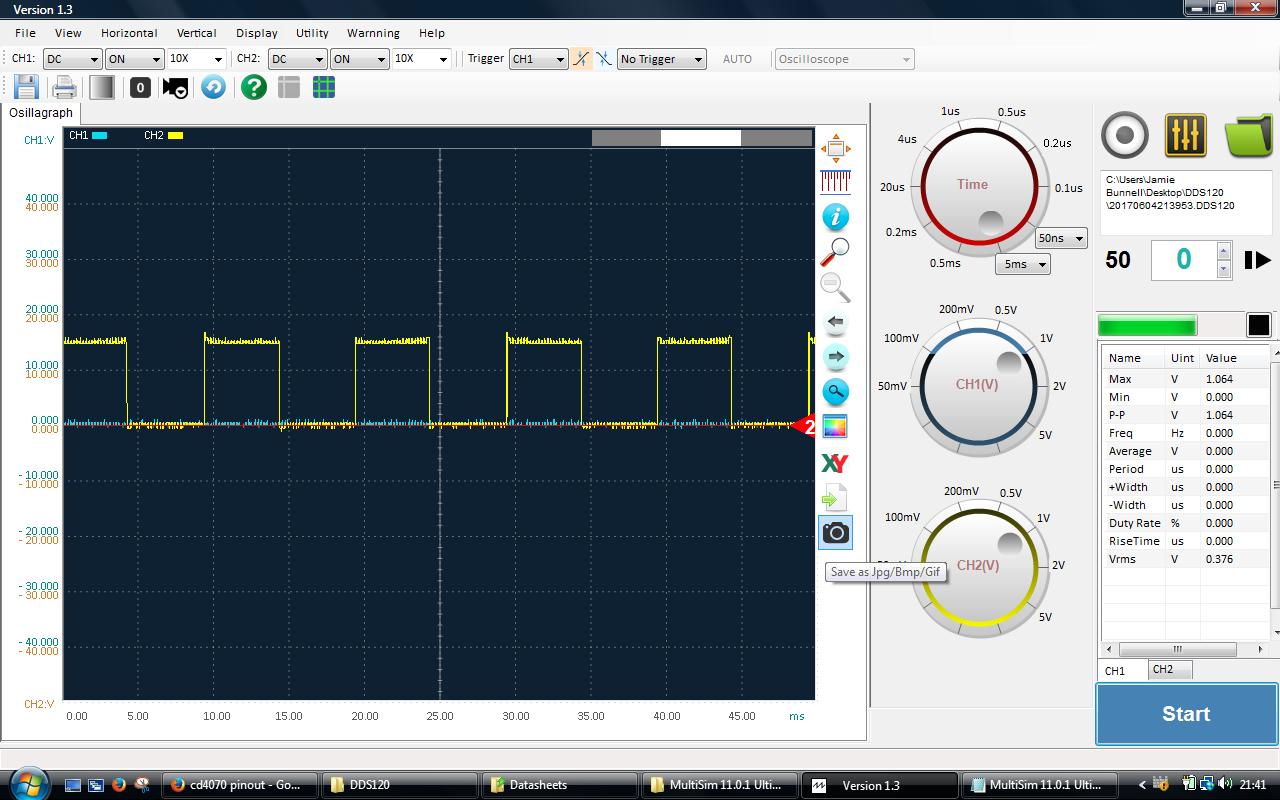This screenshot has height=800, width=1280.
Task: Open help with green question mark
Action: click(x=254, y=87)
